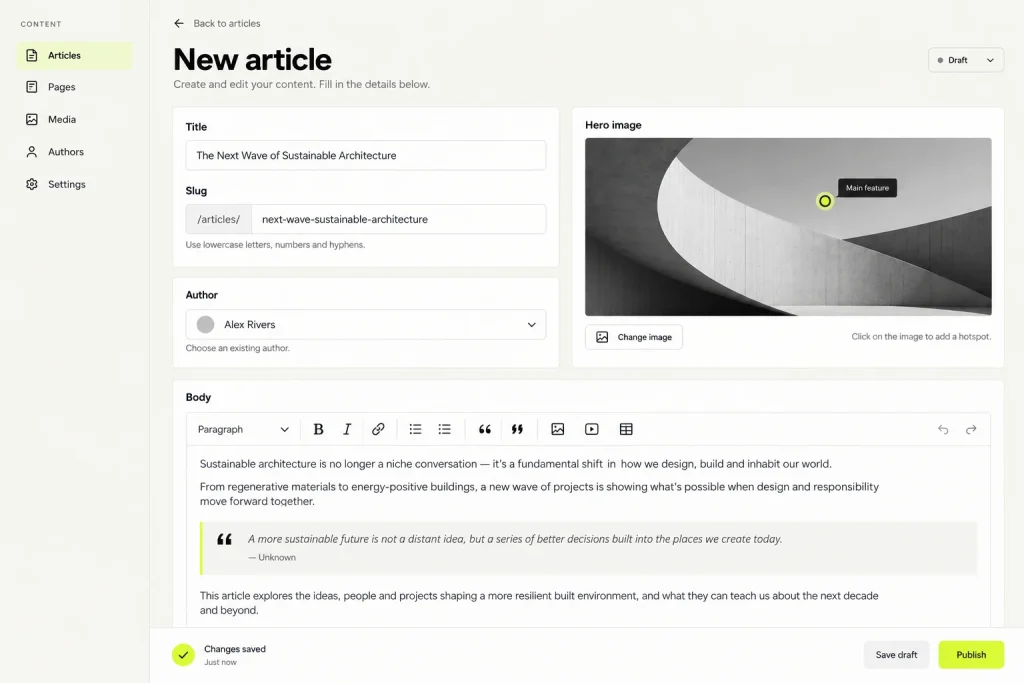This screenshot has height=683, width=1024.
Task: Open the Author selector showing Alex Rivers
Action: (366, 325)
